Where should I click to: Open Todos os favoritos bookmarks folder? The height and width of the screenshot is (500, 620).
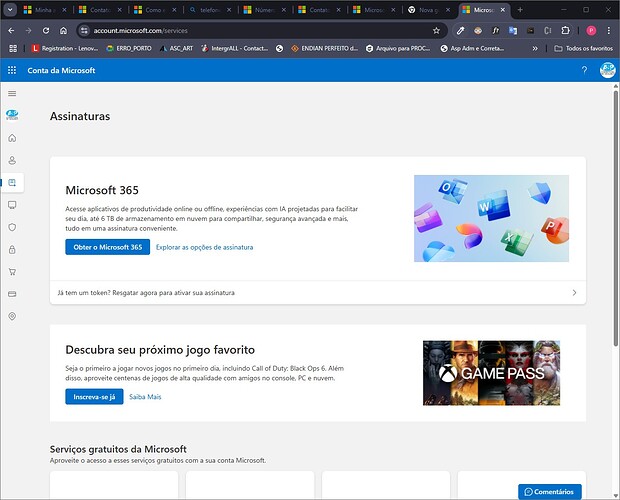(x=583, y=48)
